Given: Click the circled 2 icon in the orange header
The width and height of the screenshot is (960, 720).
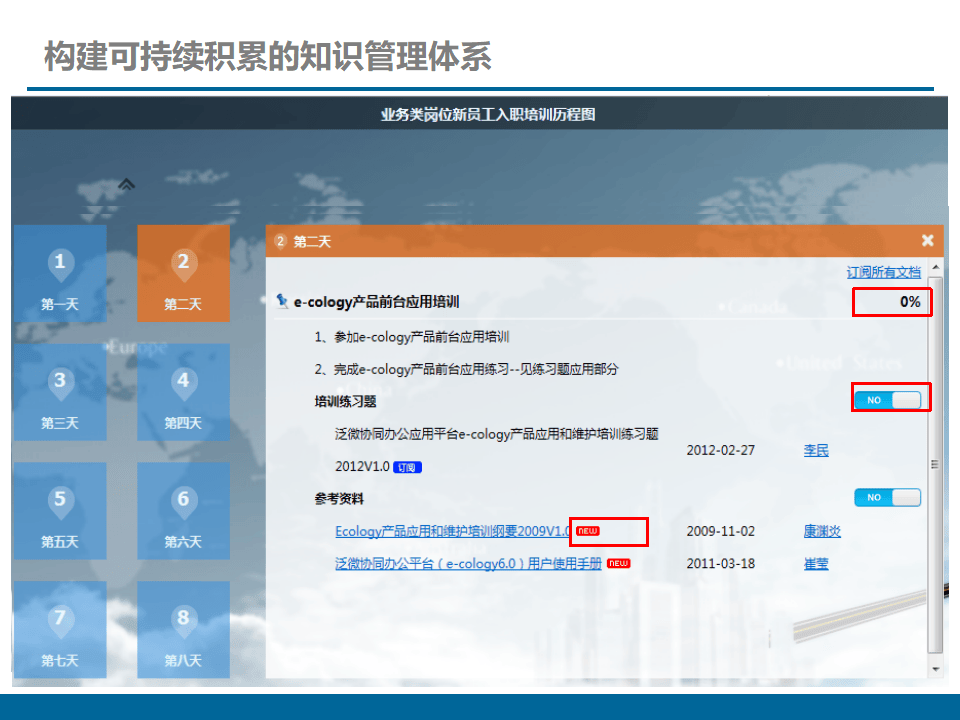Looking at the screenshot, I should [x=280, y=241].
